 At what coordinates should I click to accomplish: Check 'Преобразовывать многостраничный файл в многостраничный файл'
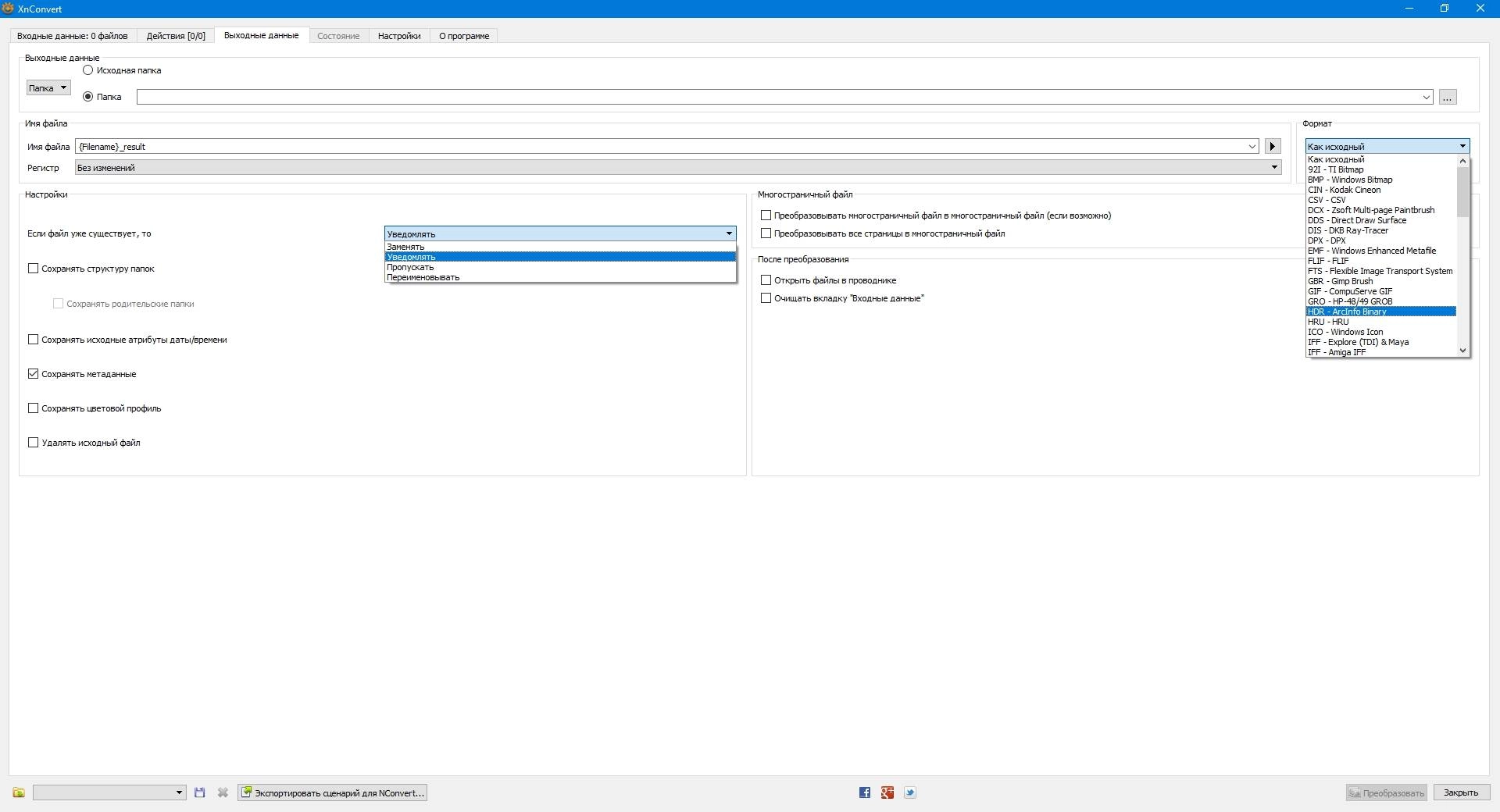[x=766, y=215]
